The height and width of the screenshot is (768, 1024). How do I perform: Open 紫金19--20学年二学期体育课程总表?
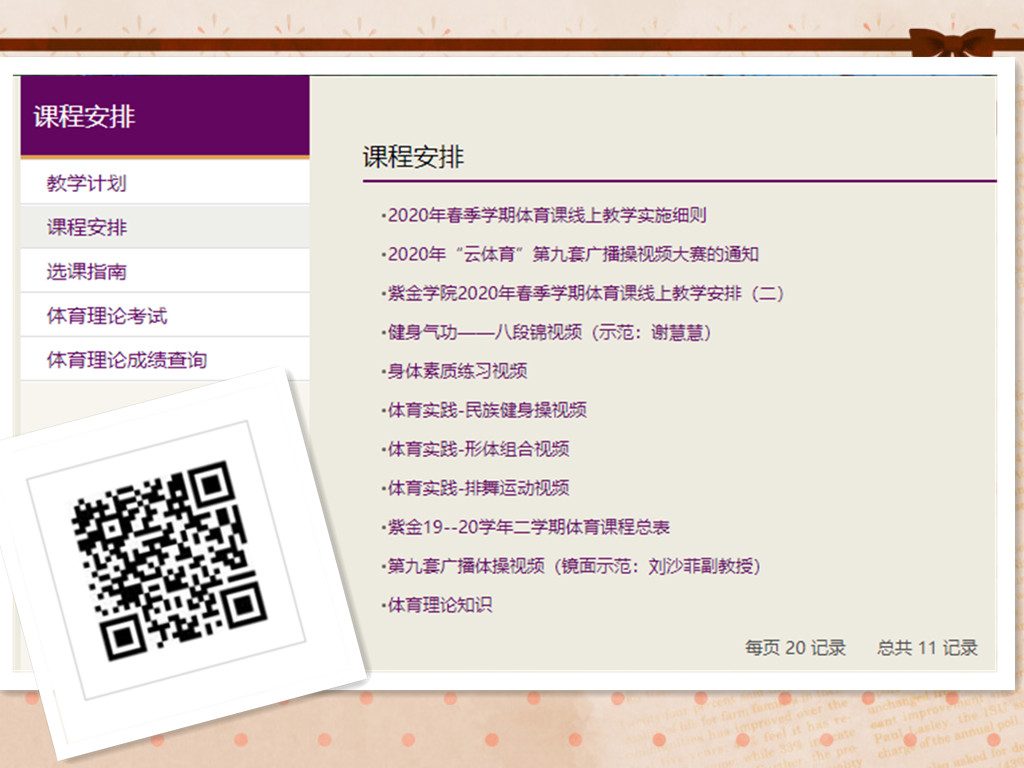click(528, 527)
